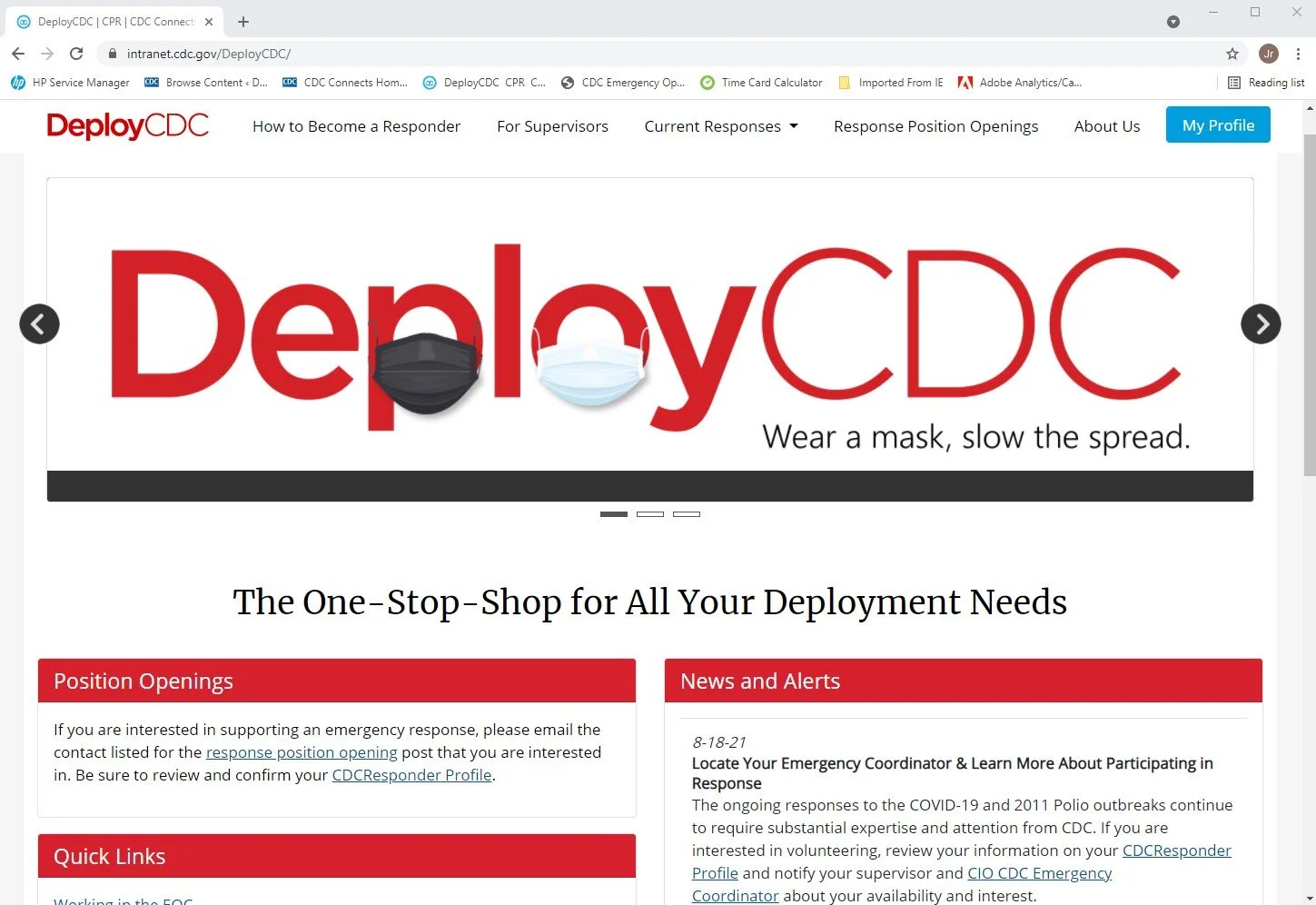Click the address bar URL
The height and width of the screenshot is (905, 1316).
click(x=209, y=54)
